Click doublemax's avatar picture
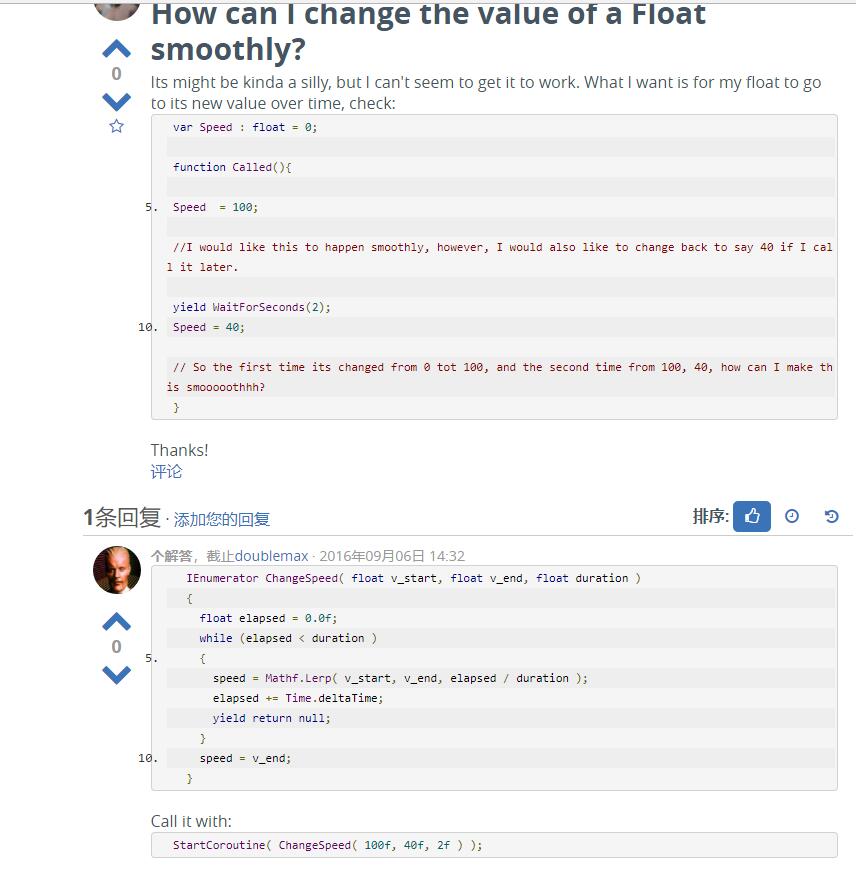Screen dimensions: 856x872 pos(117,570)
